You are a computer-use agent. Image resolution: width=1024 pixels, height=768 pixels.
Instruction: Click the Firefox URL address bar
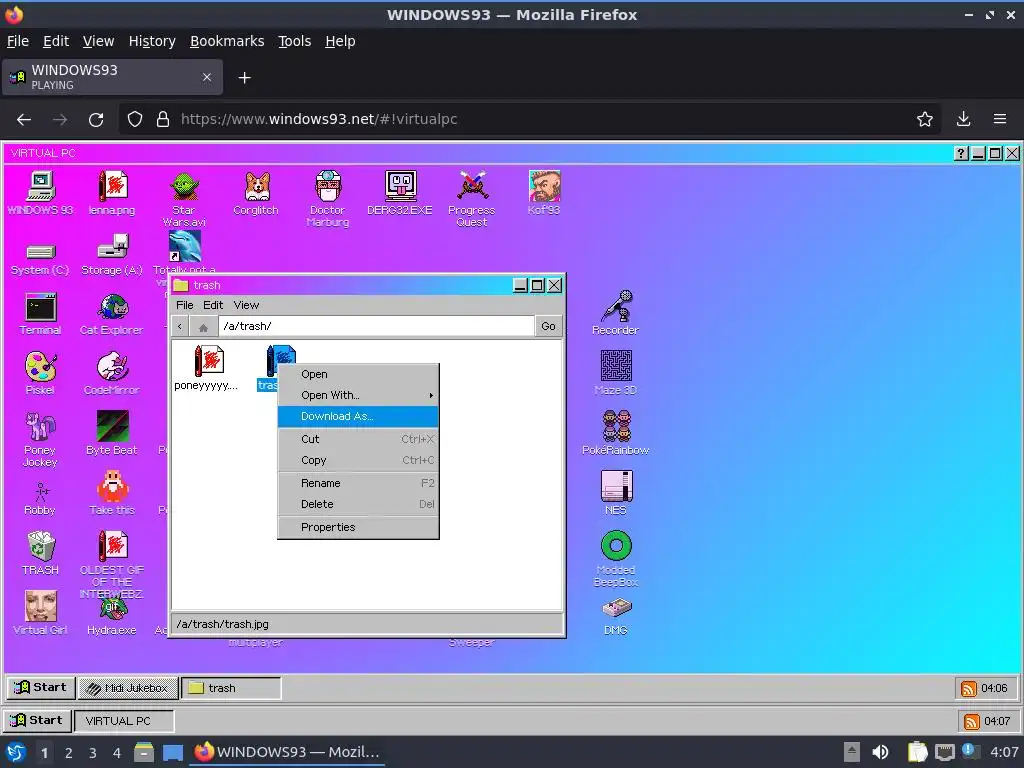coord(529,120)
